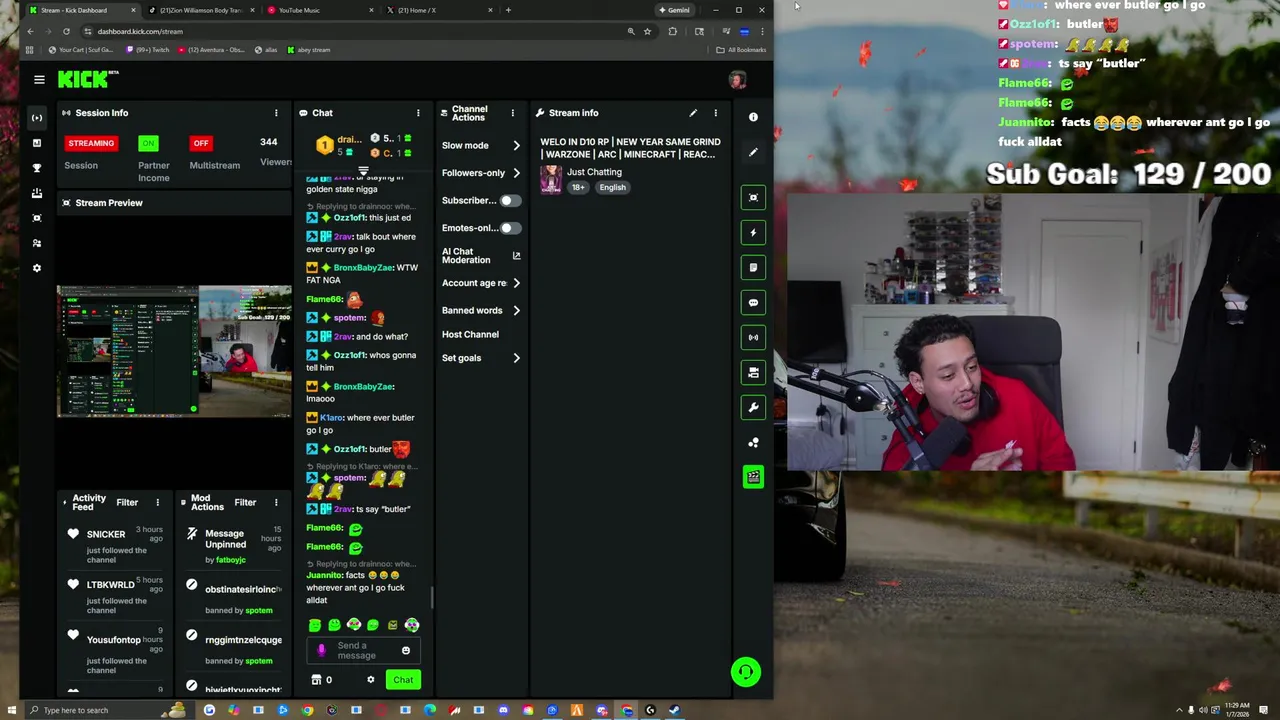
Task: Open Activity Feed Filter
Action: coord(127,503)
